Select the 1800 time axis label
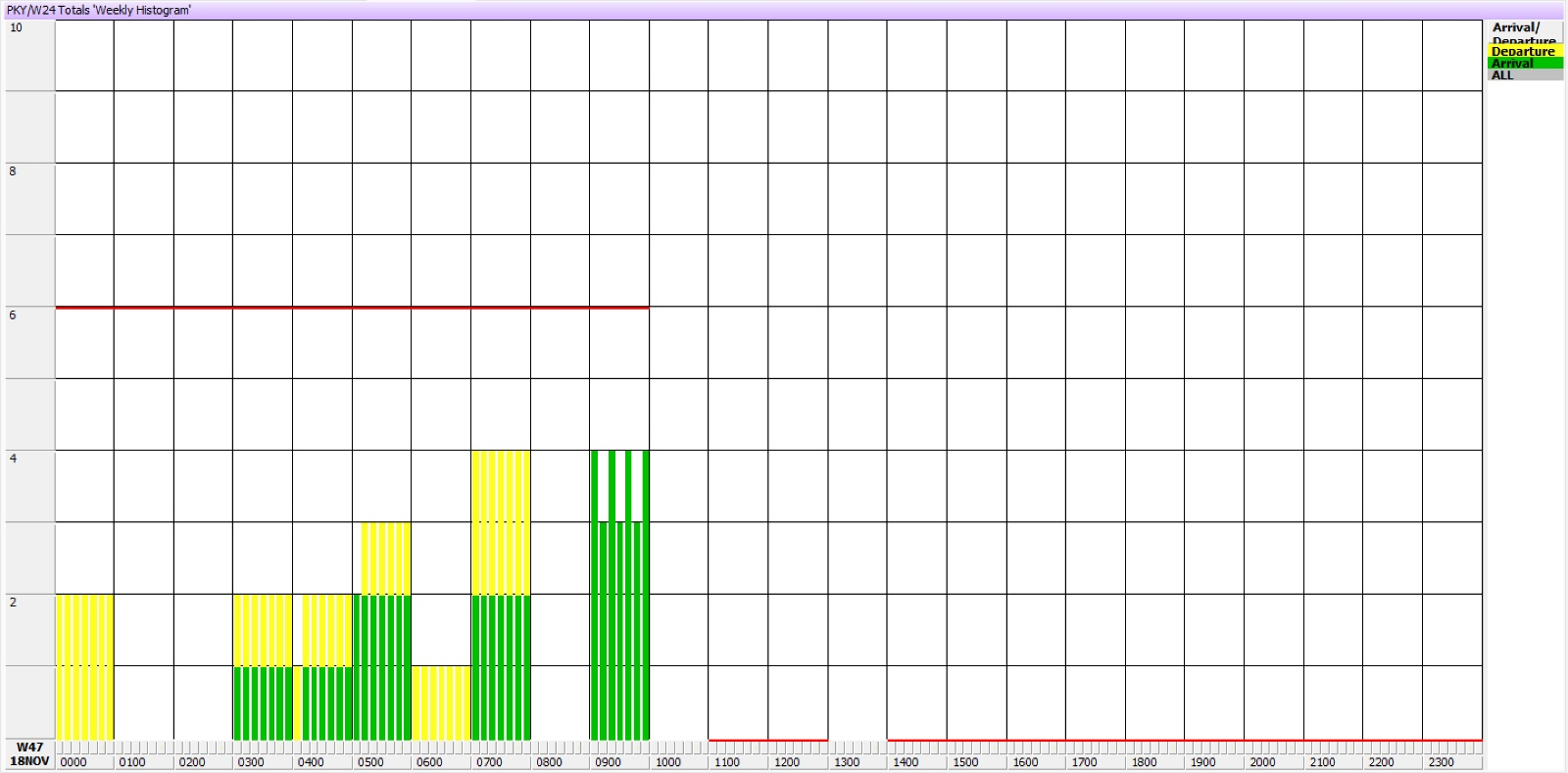1568x773 pixels. click(x=1144, y=762)
